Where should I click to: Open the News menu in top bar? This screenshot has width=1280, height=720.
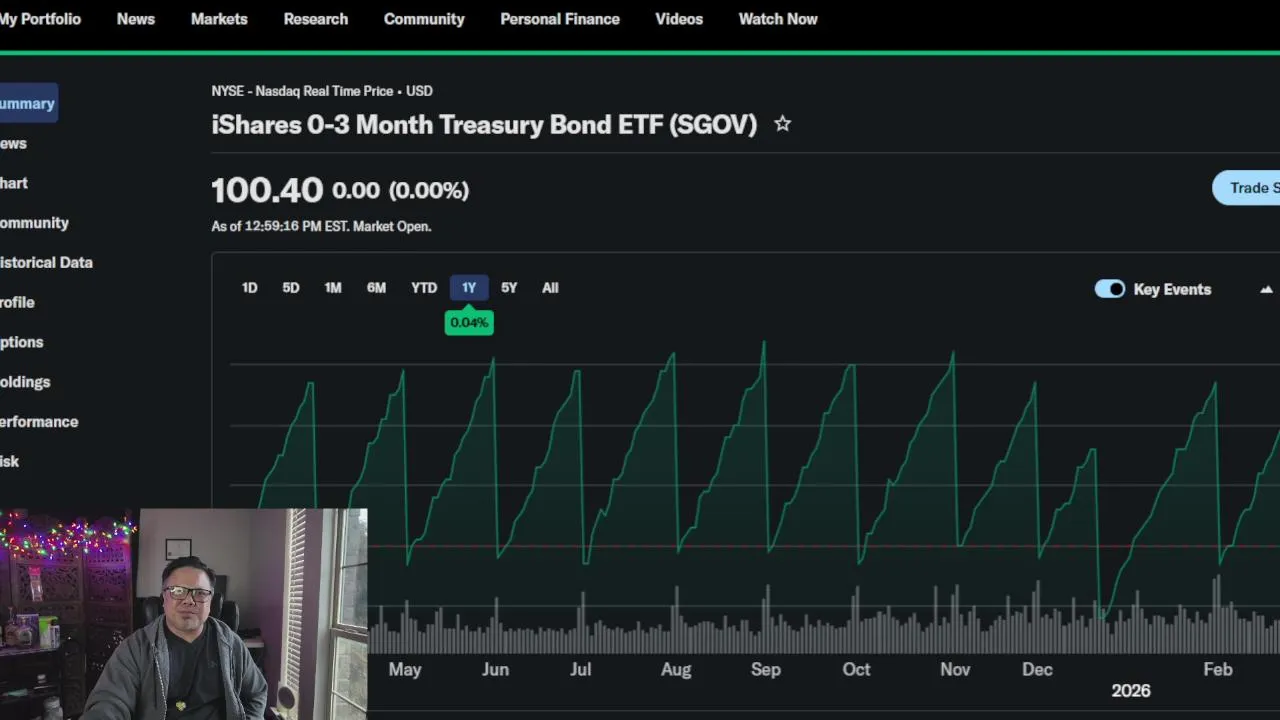(136, 19)
